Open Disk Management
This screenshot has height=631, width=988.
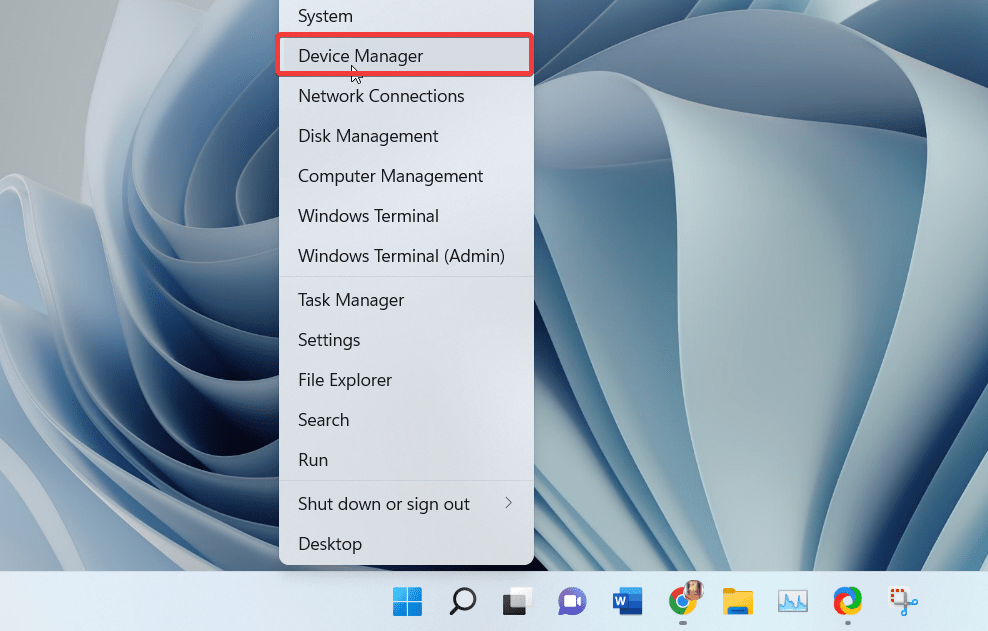(x=368, y=136)
